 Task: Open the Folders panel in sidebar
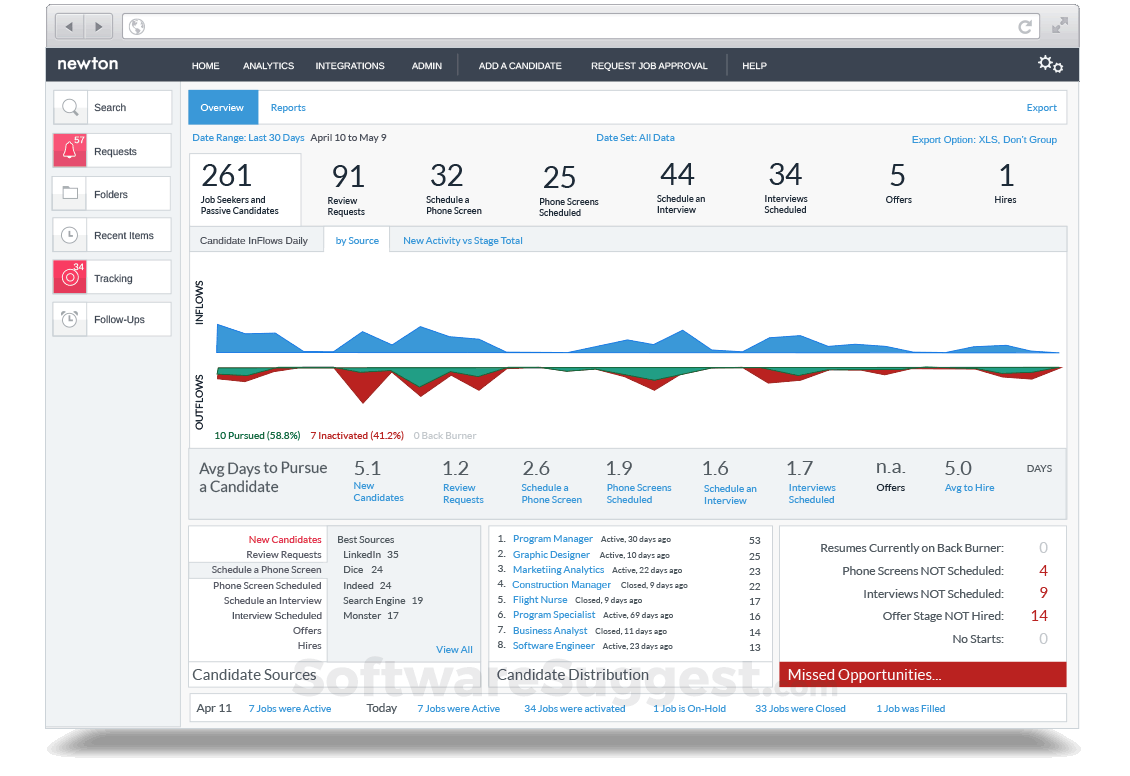tap(111, 193)
